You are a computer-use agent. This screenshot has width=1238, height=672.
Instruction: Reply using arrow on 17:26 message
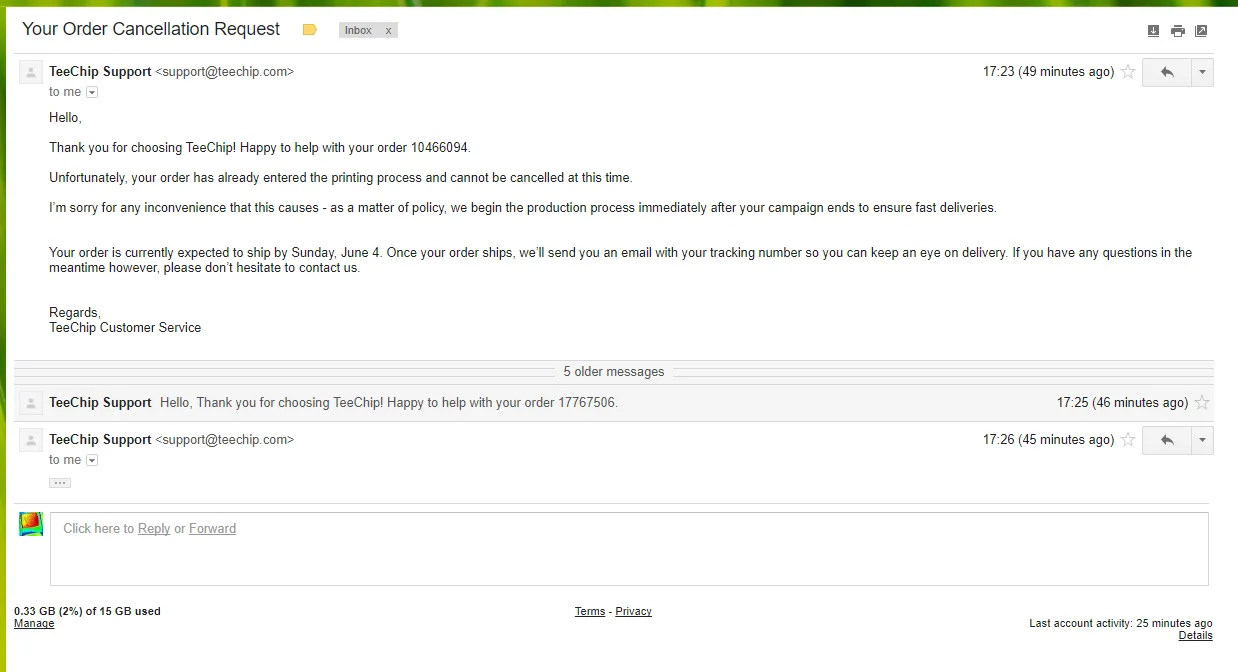(x=1166, y=440)
